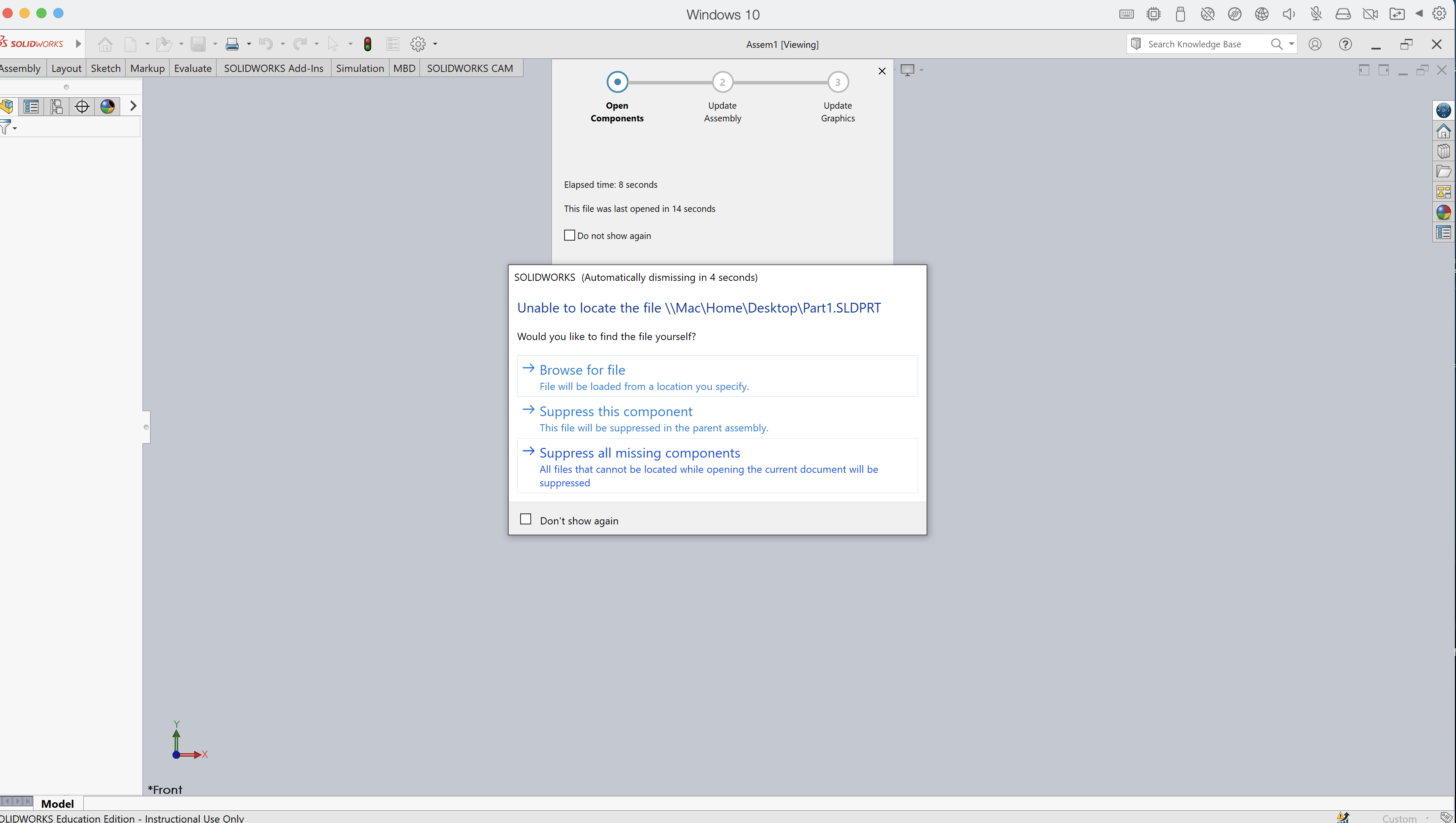
Task: Check 'Do not show again' in progress panel
Action: [x=570, y=235]
